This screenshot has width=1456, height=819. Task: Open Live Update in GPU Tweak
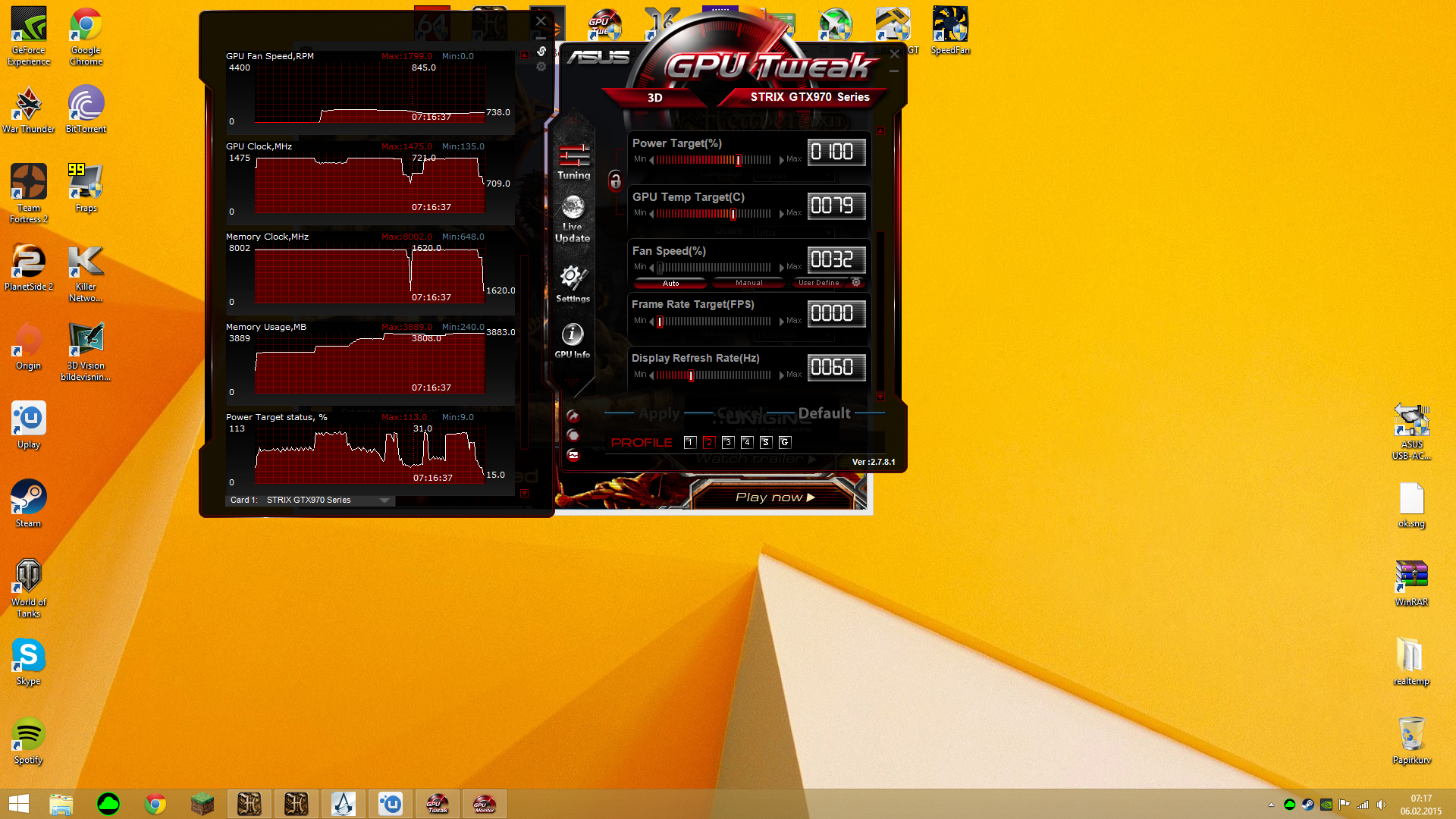(573, 219)
